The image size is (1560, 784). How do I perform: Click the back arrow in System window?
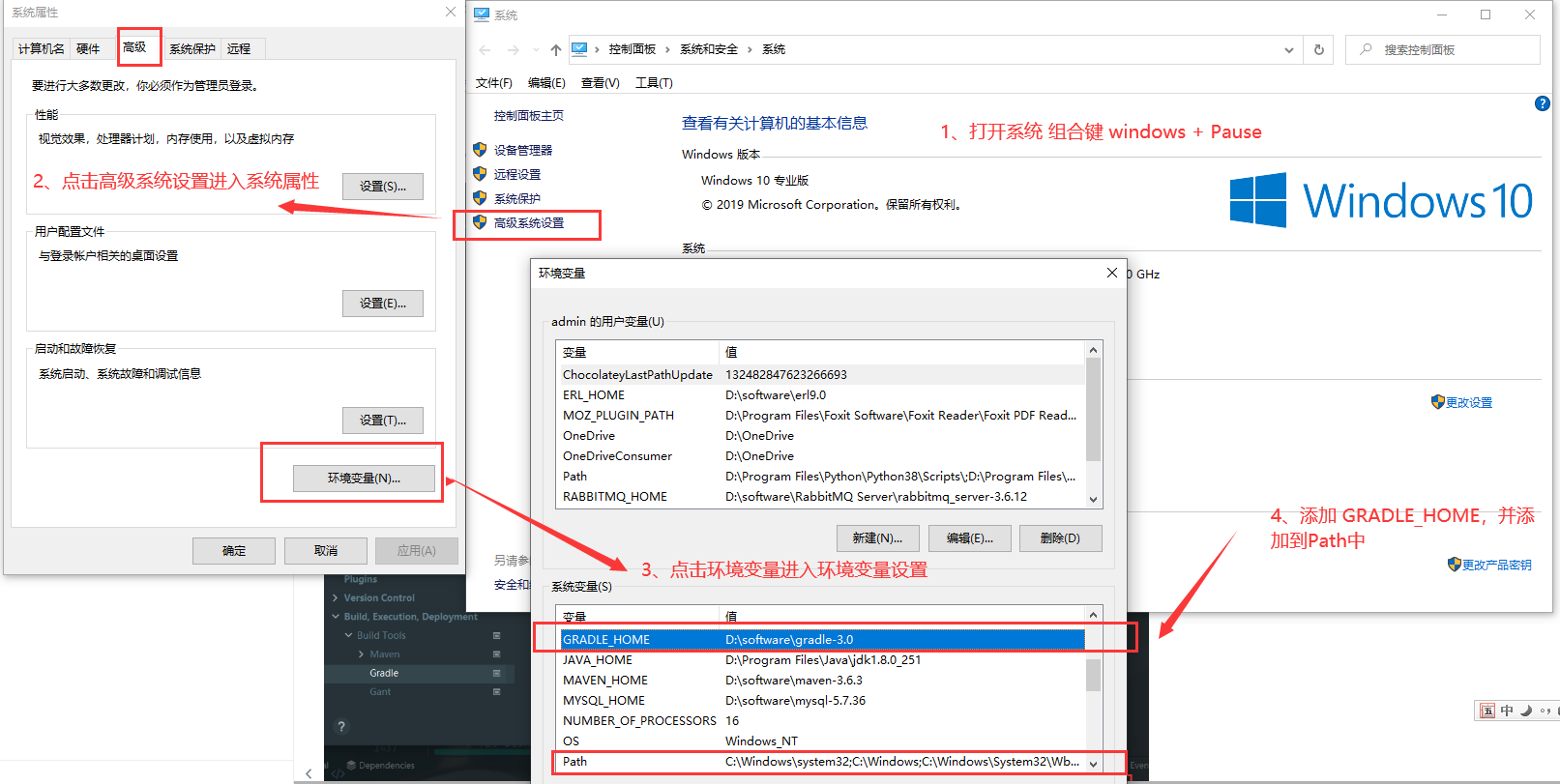click(x=485, y=49)
